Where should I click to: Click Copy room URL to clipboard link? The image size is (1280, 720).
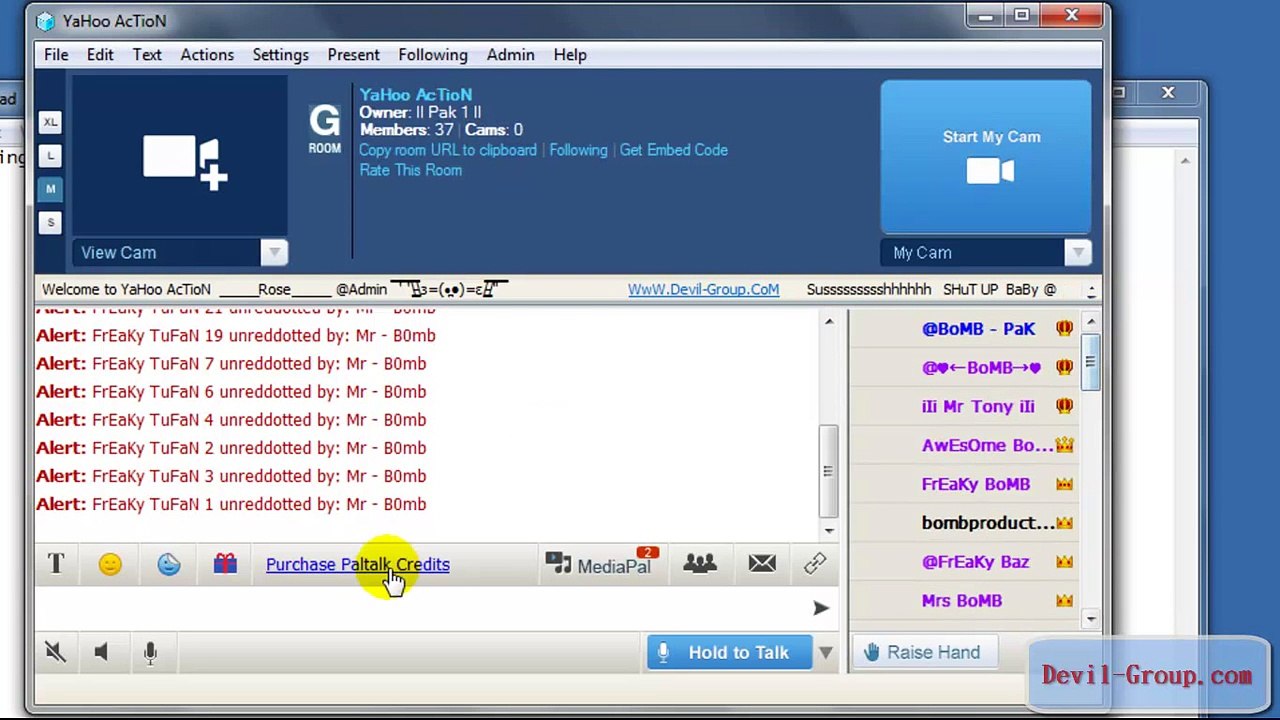[x=448, y=150]
